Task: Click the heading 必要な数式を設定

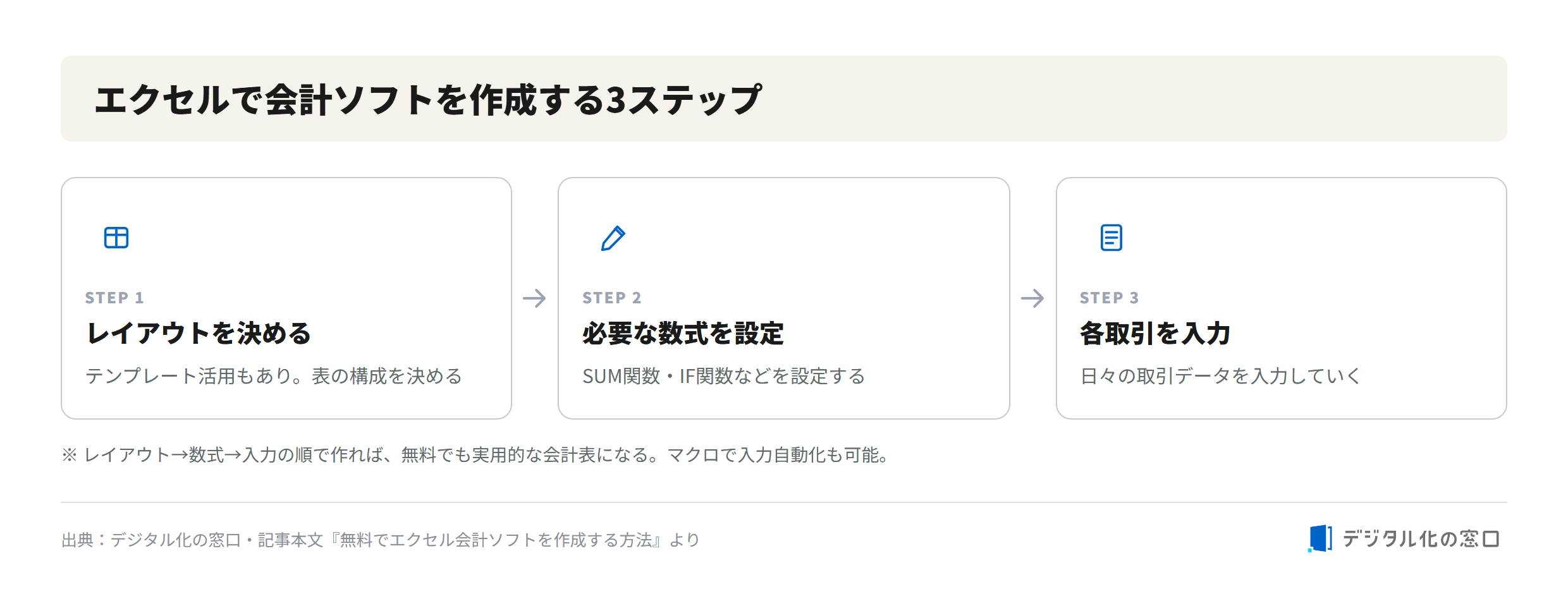Action: [x=683, y=333]
